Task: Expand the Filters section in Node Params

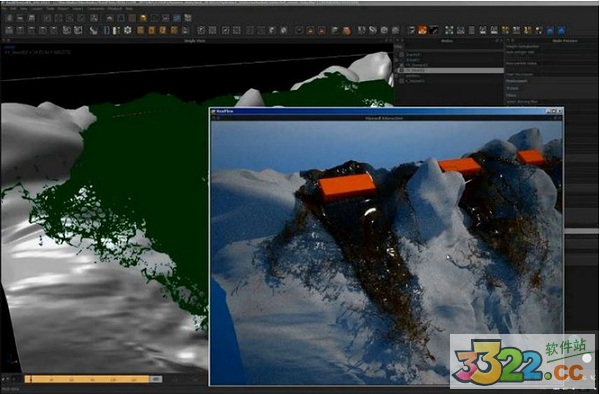Action: click(511, 95)
